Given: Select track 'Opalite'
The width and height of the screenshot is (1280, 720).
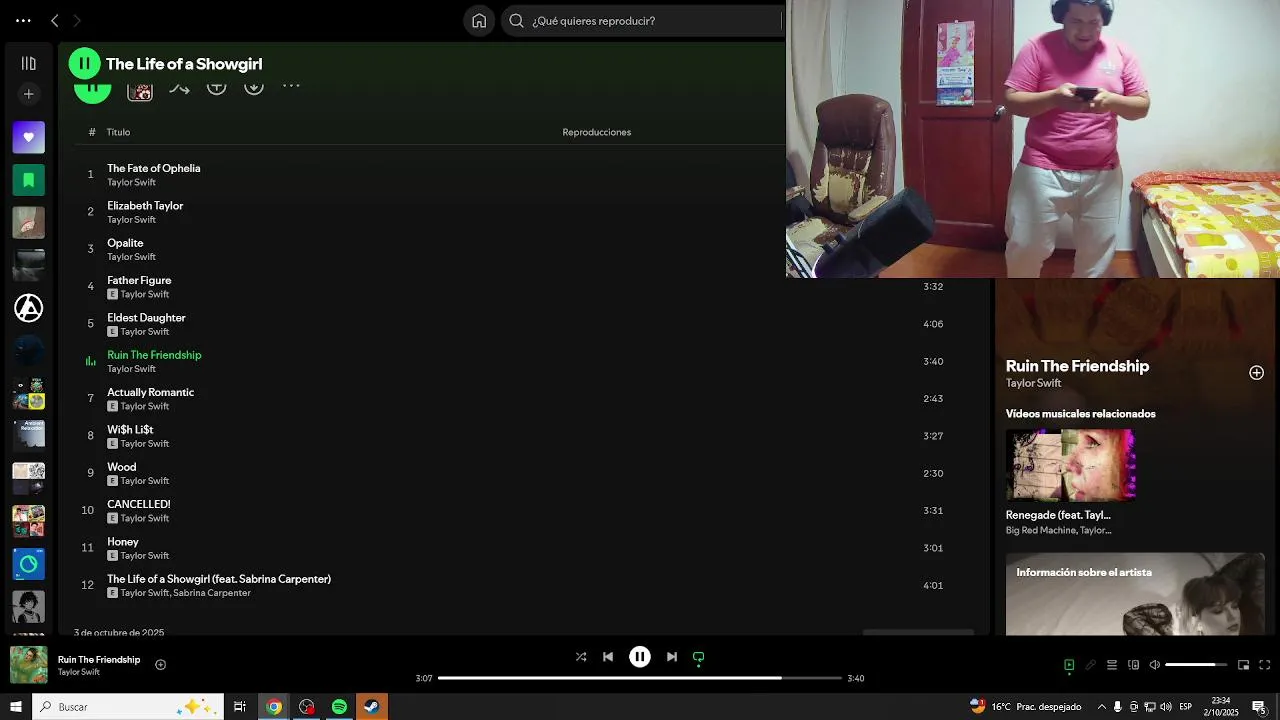Looking at the screenshot, I should click(125, 243).
